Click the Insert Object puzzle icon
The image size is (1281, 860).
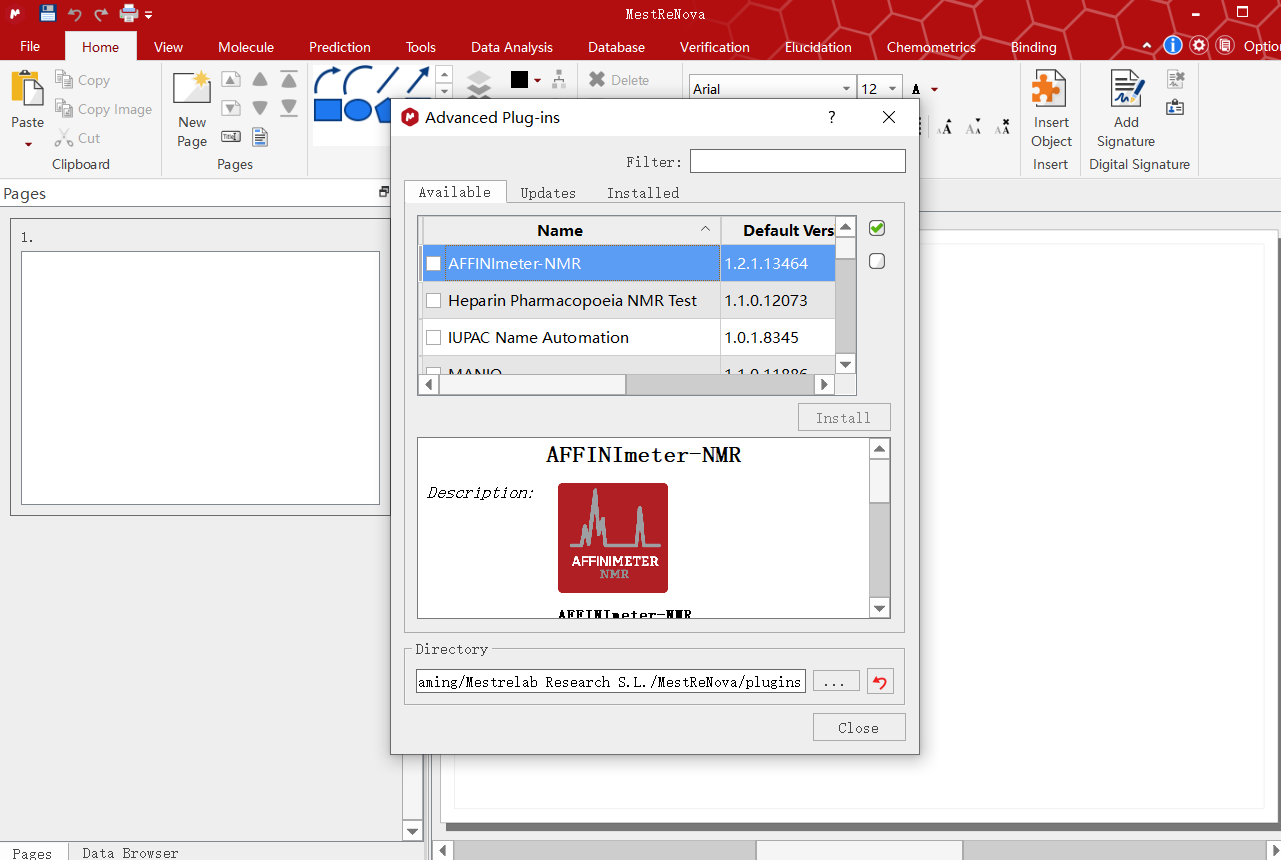coord(1050,89)
